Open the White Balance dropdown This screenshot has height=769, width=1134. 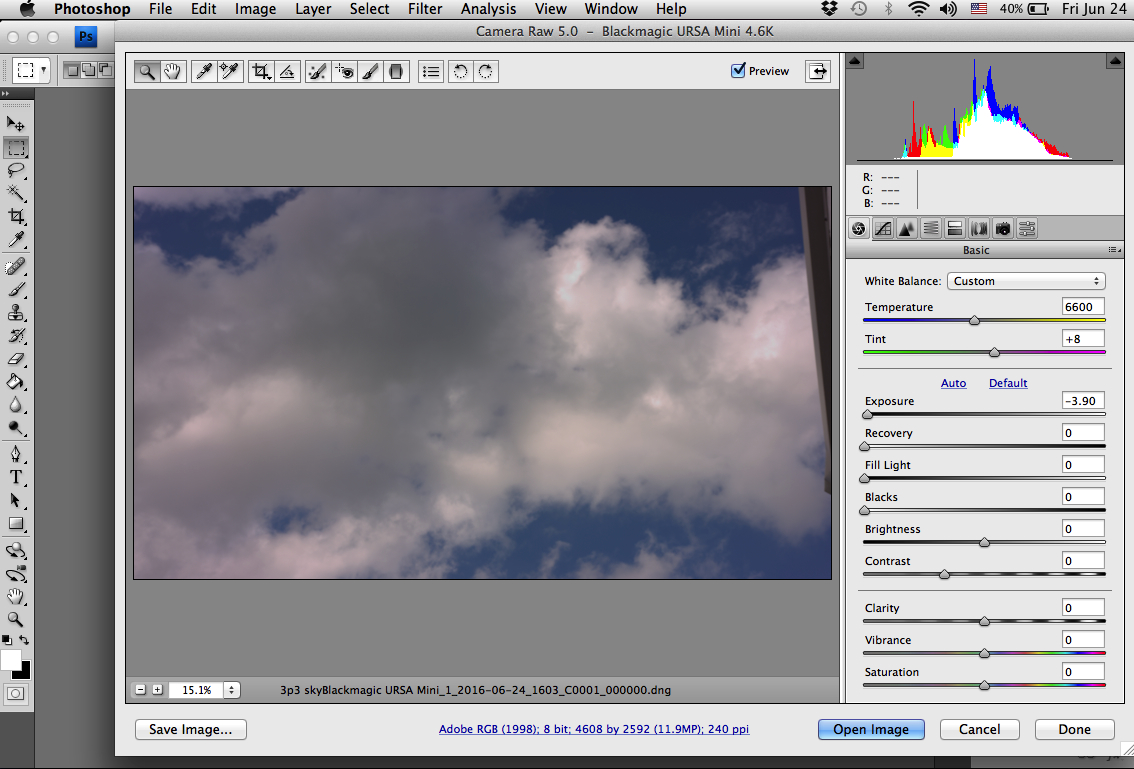(1026, 281)
